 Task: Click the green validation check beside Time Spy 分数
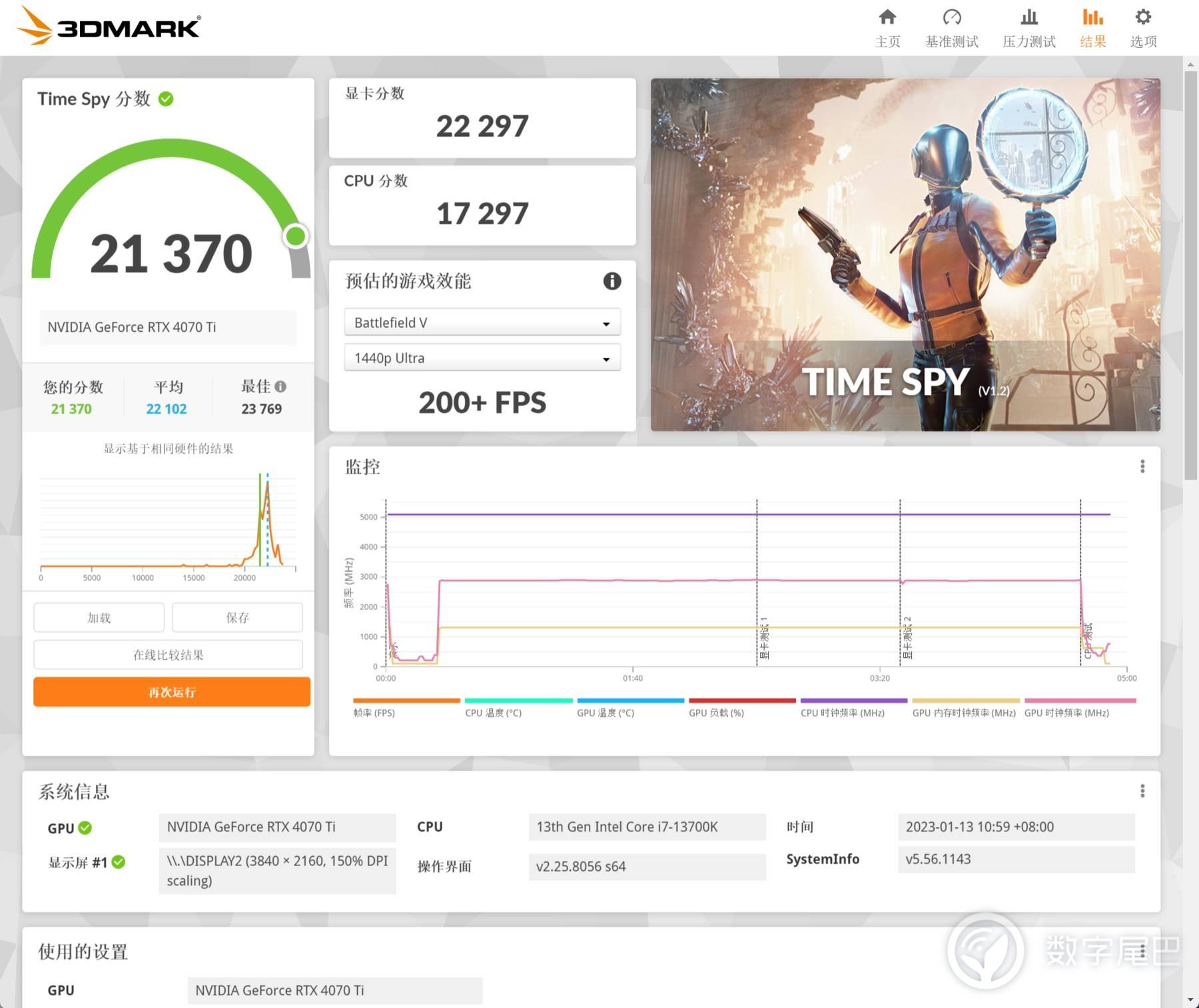(x=166, y=99)
